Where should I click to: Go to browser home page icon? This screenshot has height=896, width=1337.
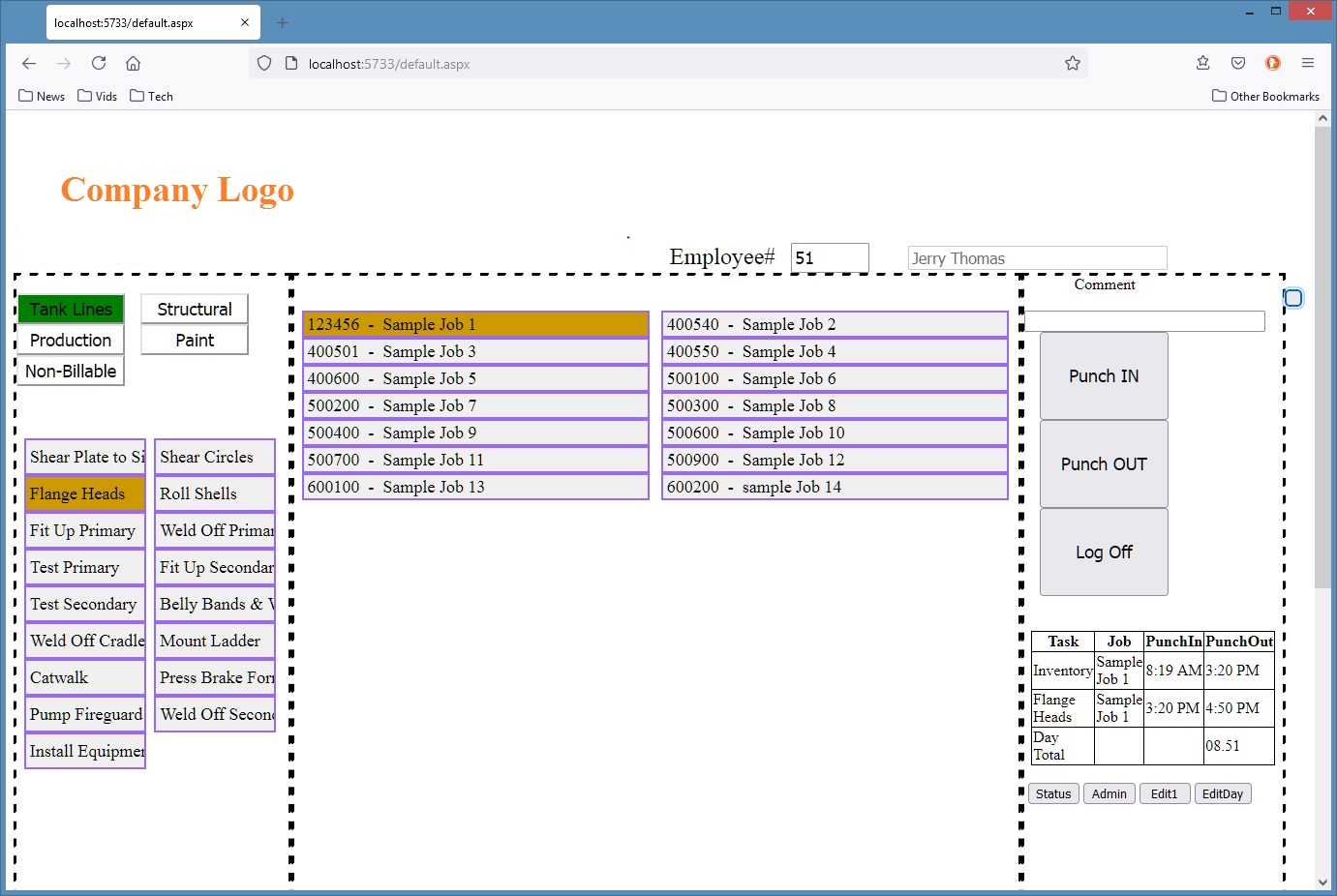tap(134, 64)
